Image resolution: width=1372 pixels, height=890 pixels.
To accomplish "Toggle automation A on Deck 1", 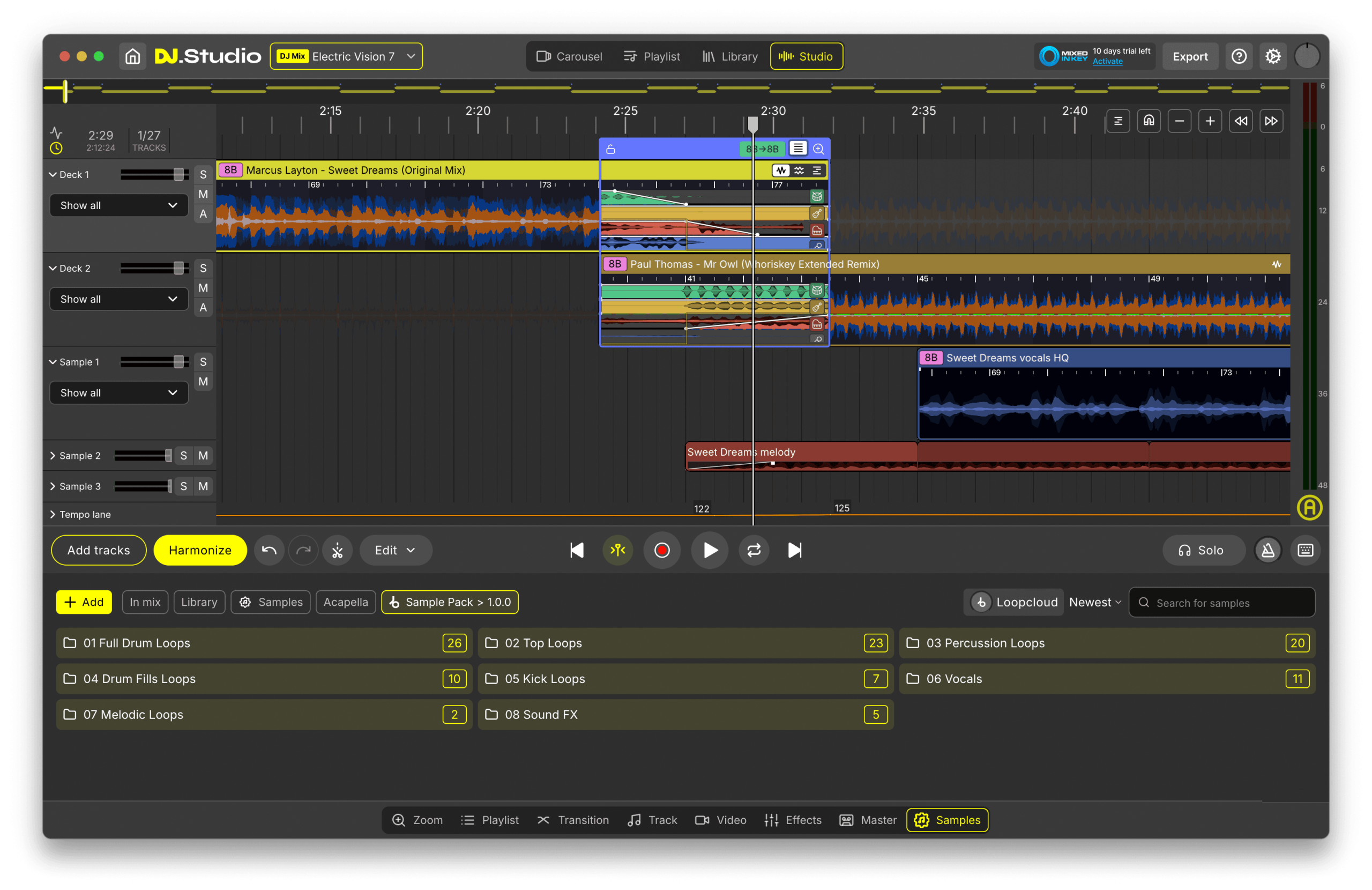I will point(203,214).
